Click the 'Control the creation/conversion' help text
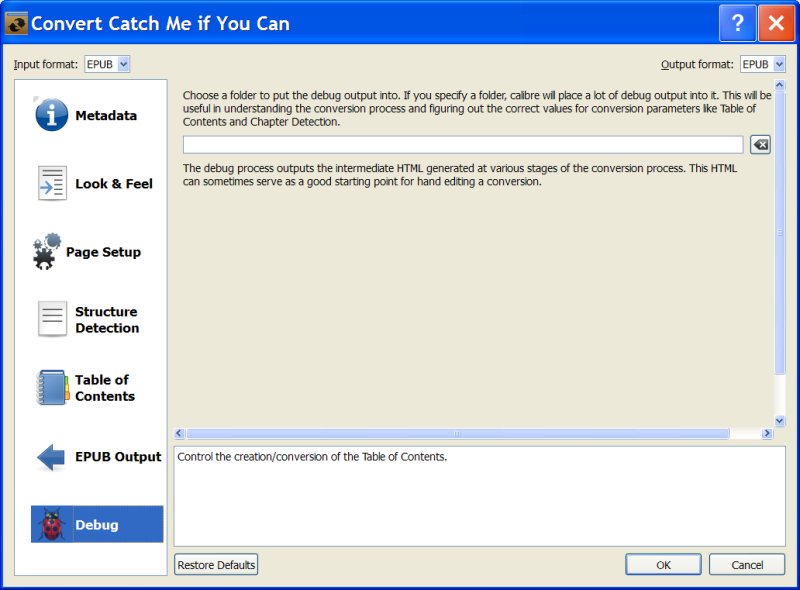The width and height of the screenshot is (800, 590). point(312,457)
